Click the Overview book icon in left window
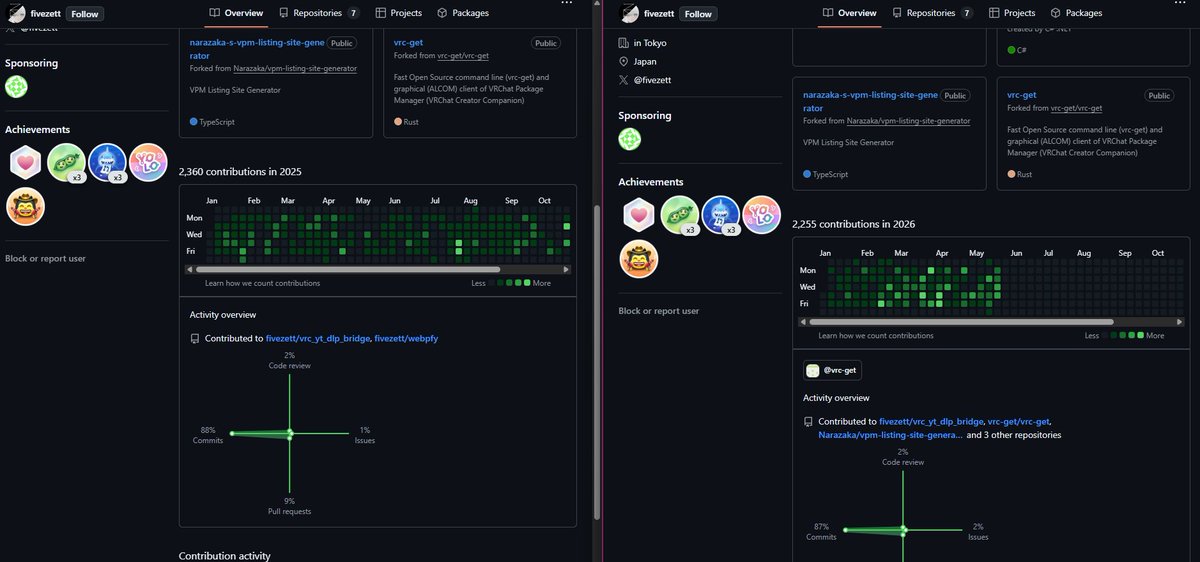Viewport: 1200px width, 562px height. coord(214,13)
